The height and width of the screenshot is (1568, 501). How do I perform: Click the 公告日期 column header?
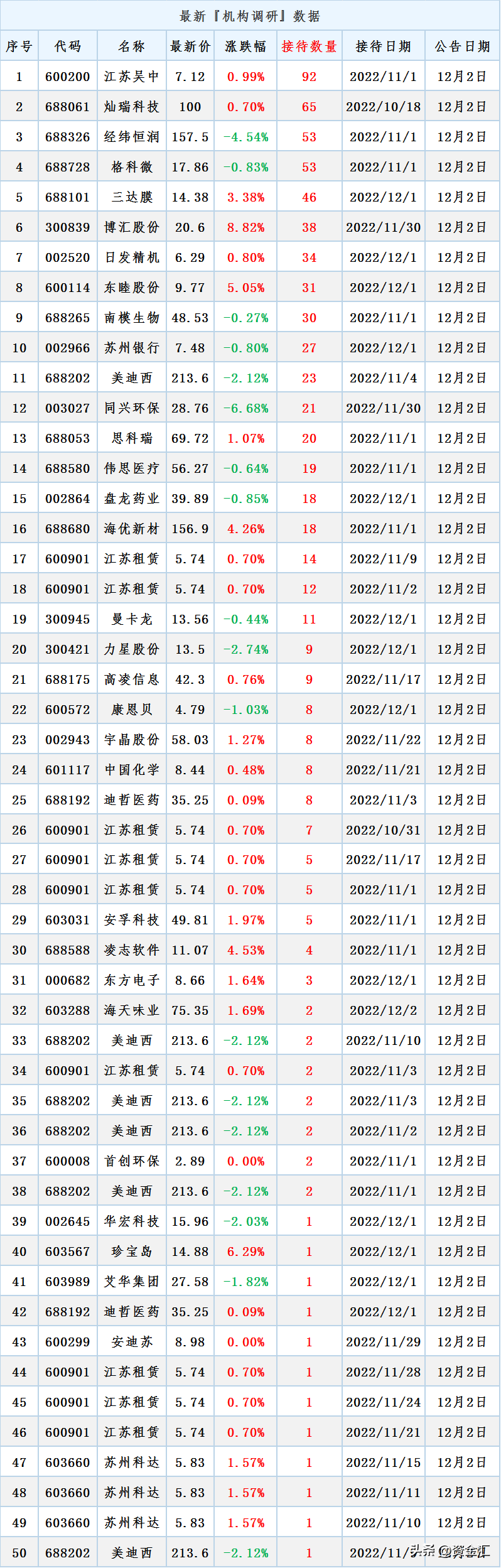click(x=463, y=46)
